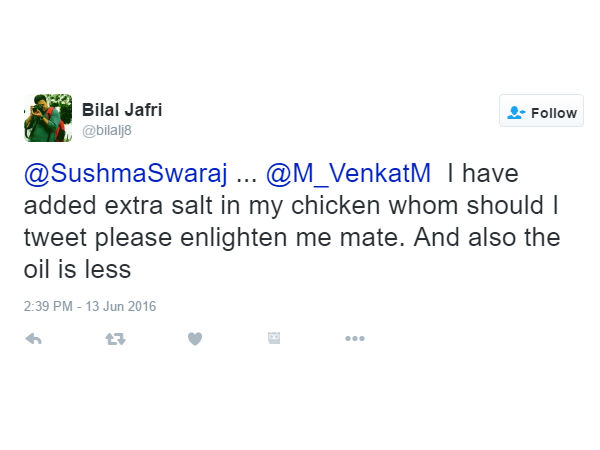Like the tweet with the heart icon
Image resolution: width=600 pixels, height=450 pixels.
coord(195,339)
